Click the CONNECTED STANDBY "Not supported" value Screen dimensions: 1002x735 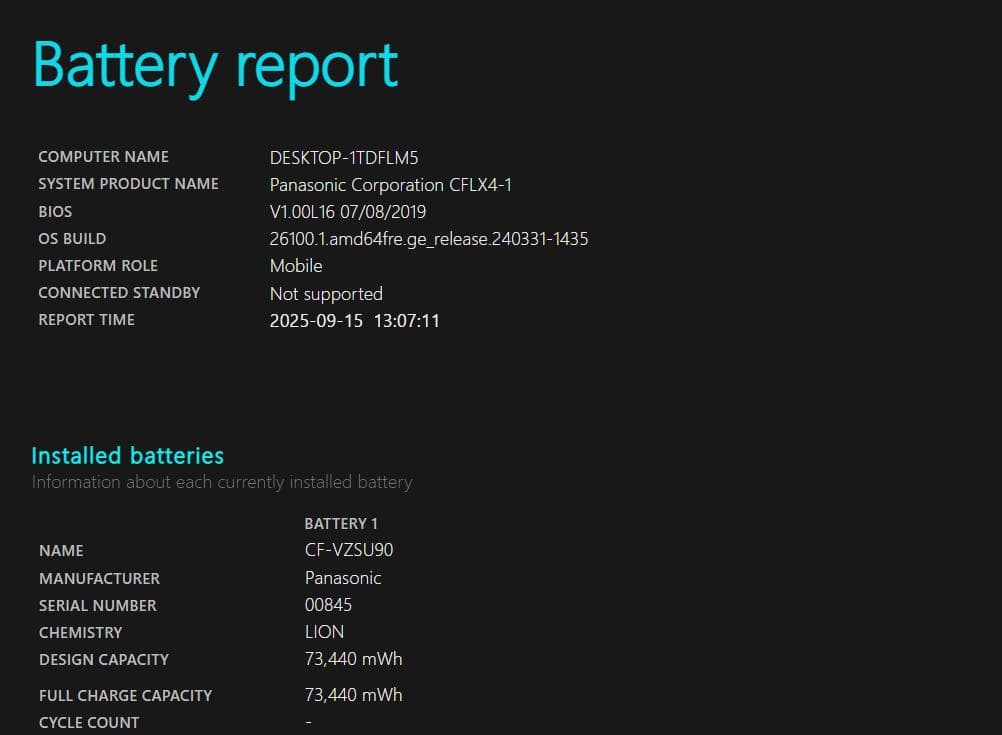coord(326,294)
